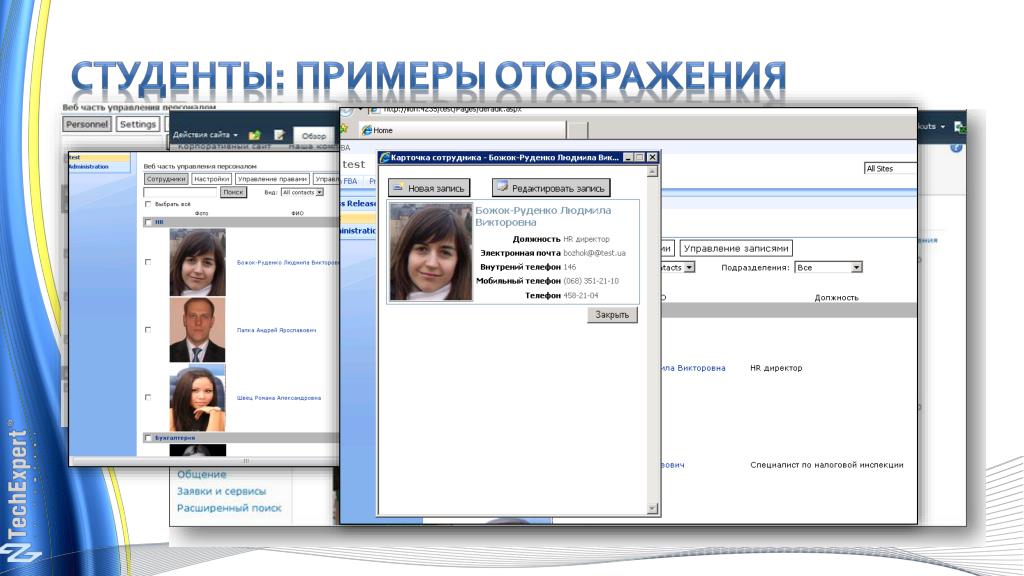Click the edit page icon beside Действия сайта
Screen dimensions: 1024x576
pos(280,135)
